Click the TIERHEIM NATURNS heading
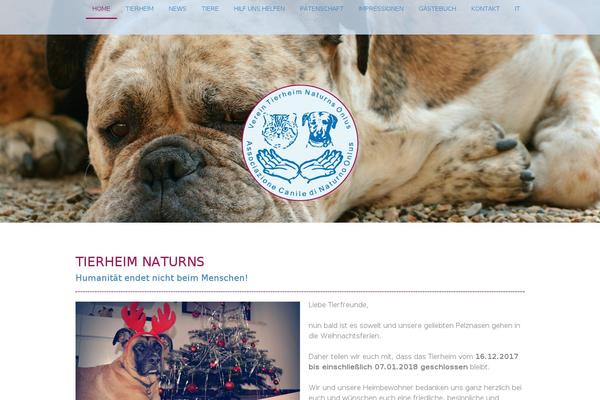This screenshot has width=600, height=400. click(140, 262)
